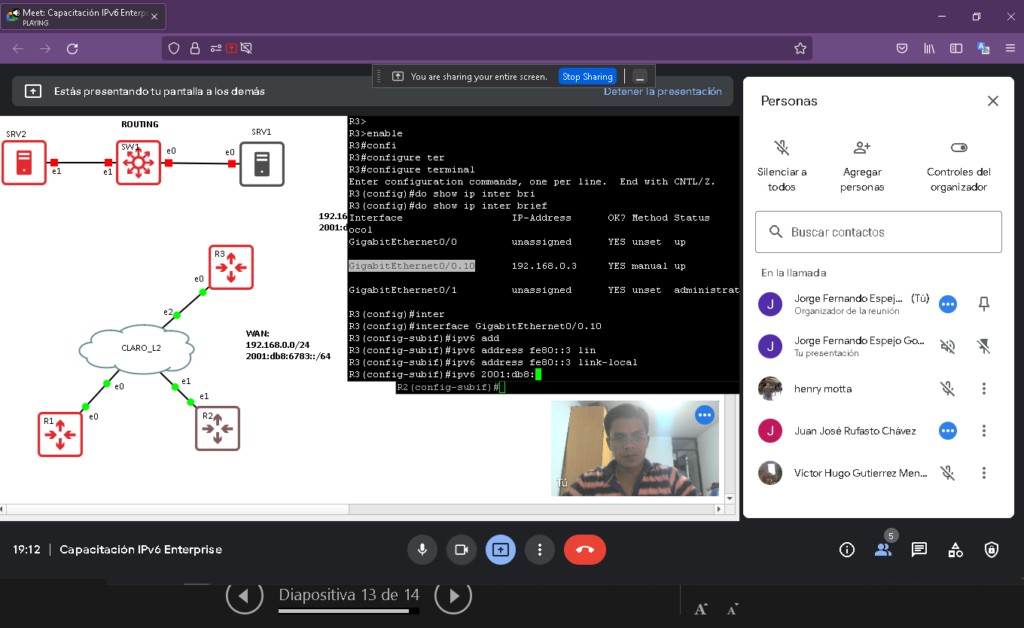This screenshot has width=1024, height=628.
Task: Click the Stop Sharing button
Action: 586,77
